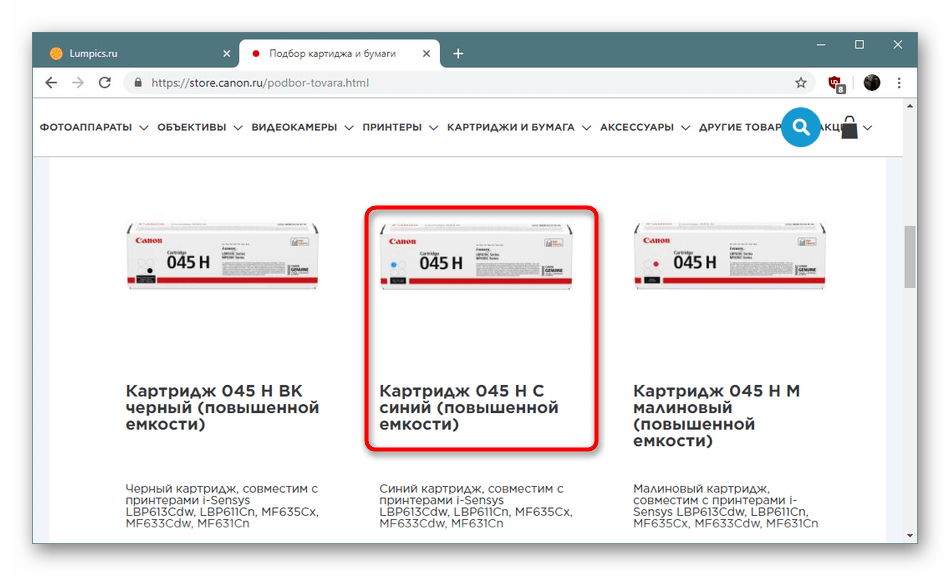Open Картридж 045 H M малиновый title
This screenshot has width=950, height=576.
pyautogui.click(x=717, y=415)
